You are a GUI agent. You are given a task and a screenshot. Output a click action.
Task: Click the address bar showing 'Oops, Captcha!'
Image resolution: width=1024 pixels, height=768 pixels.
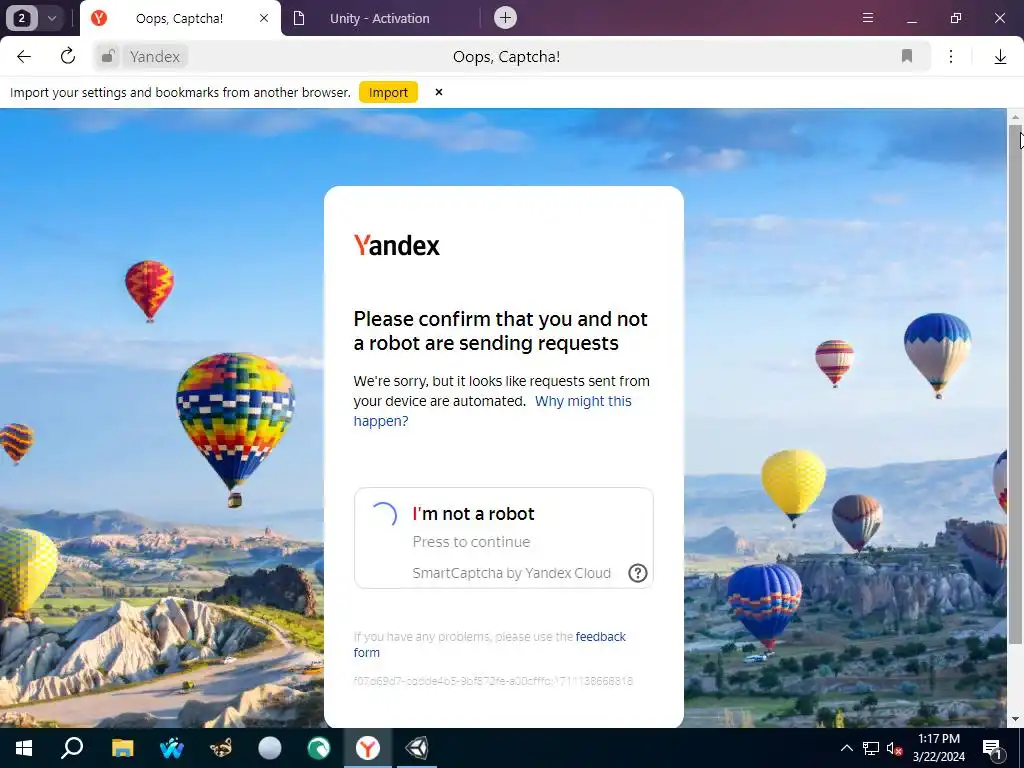506,56
